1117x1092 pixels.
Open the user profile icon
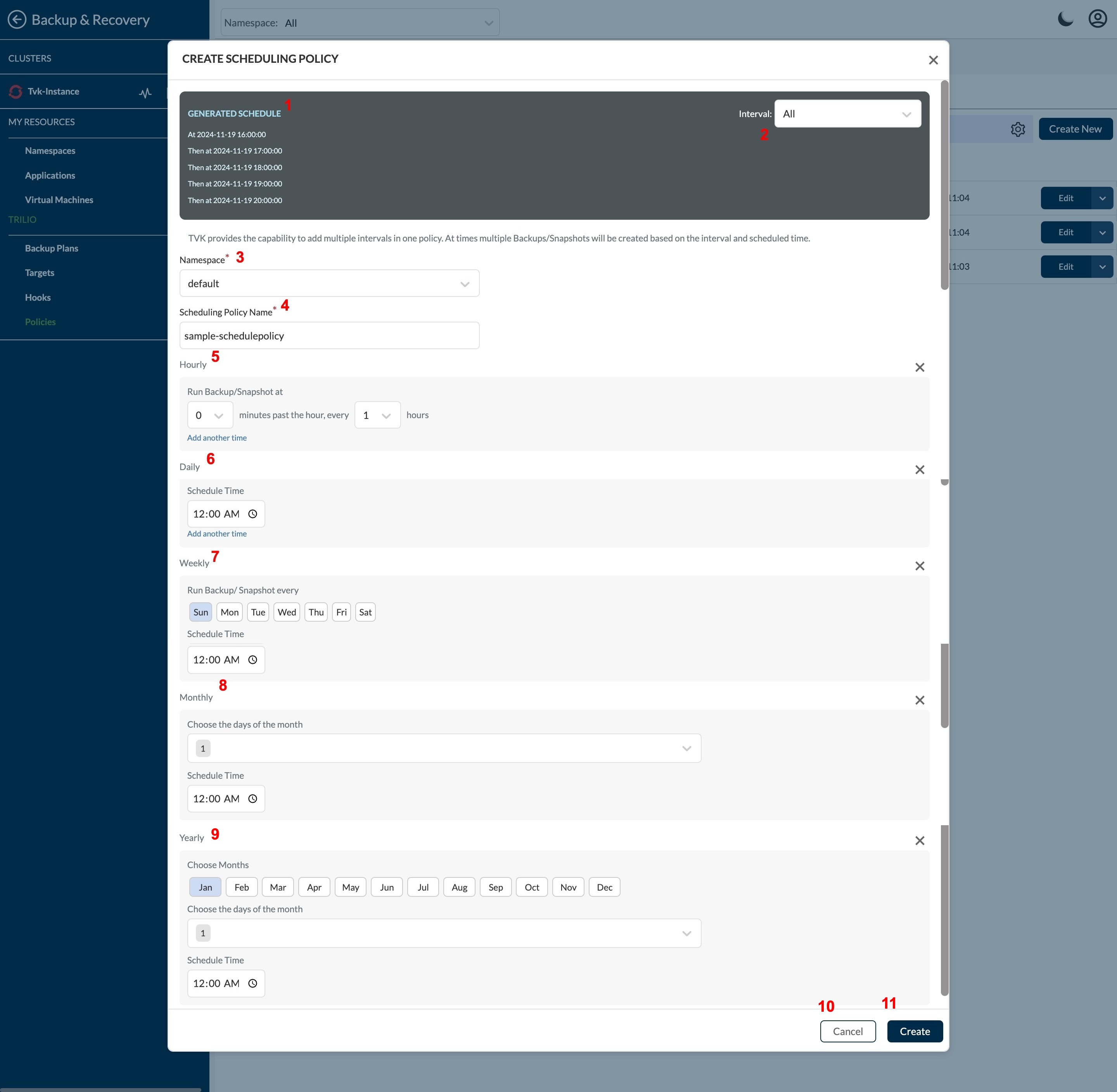(1098, 19)
